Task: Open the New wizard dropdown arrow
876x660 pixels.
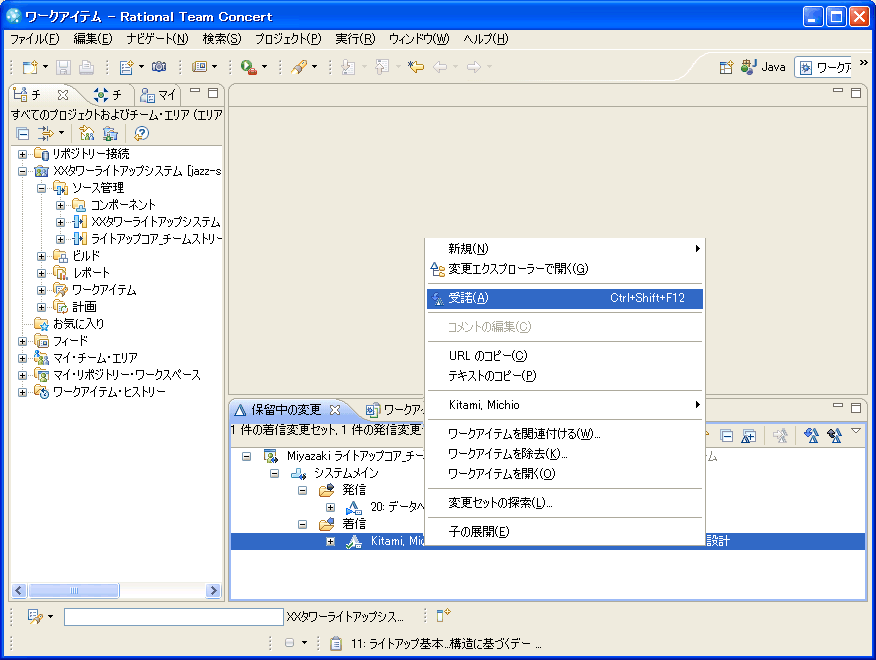Action: (46, 67)
